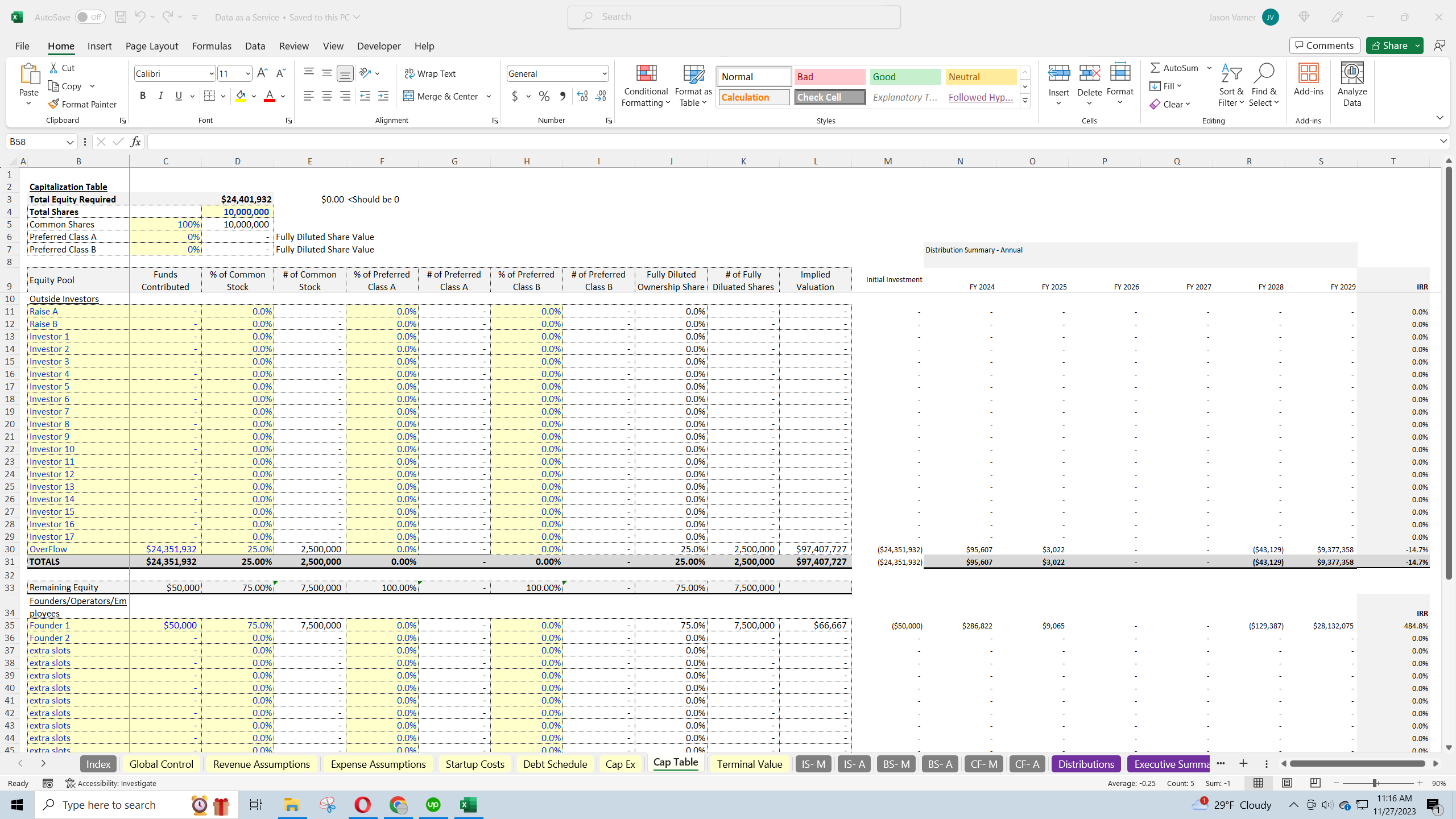Enable the Comma Style format
Image resolution: width=1456 pixels, height=819 pixels.
pyautogui.click(x=562, y=96)
